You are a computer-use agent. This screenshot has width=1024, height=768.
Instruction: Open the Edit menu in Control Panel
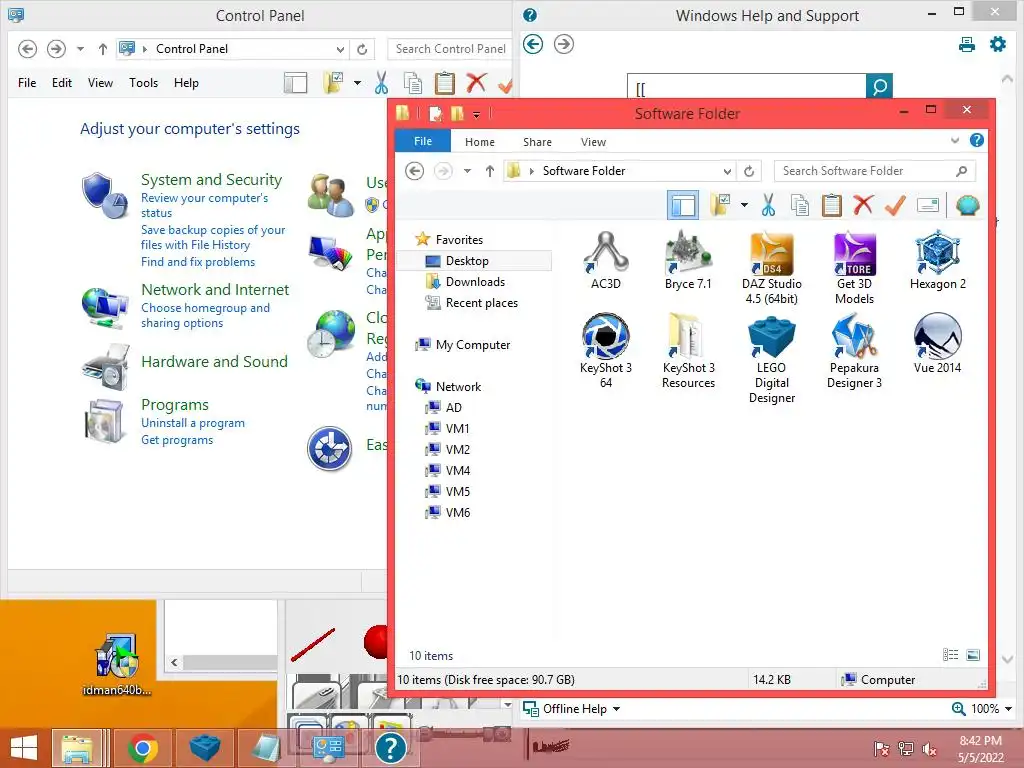(61, 83)
